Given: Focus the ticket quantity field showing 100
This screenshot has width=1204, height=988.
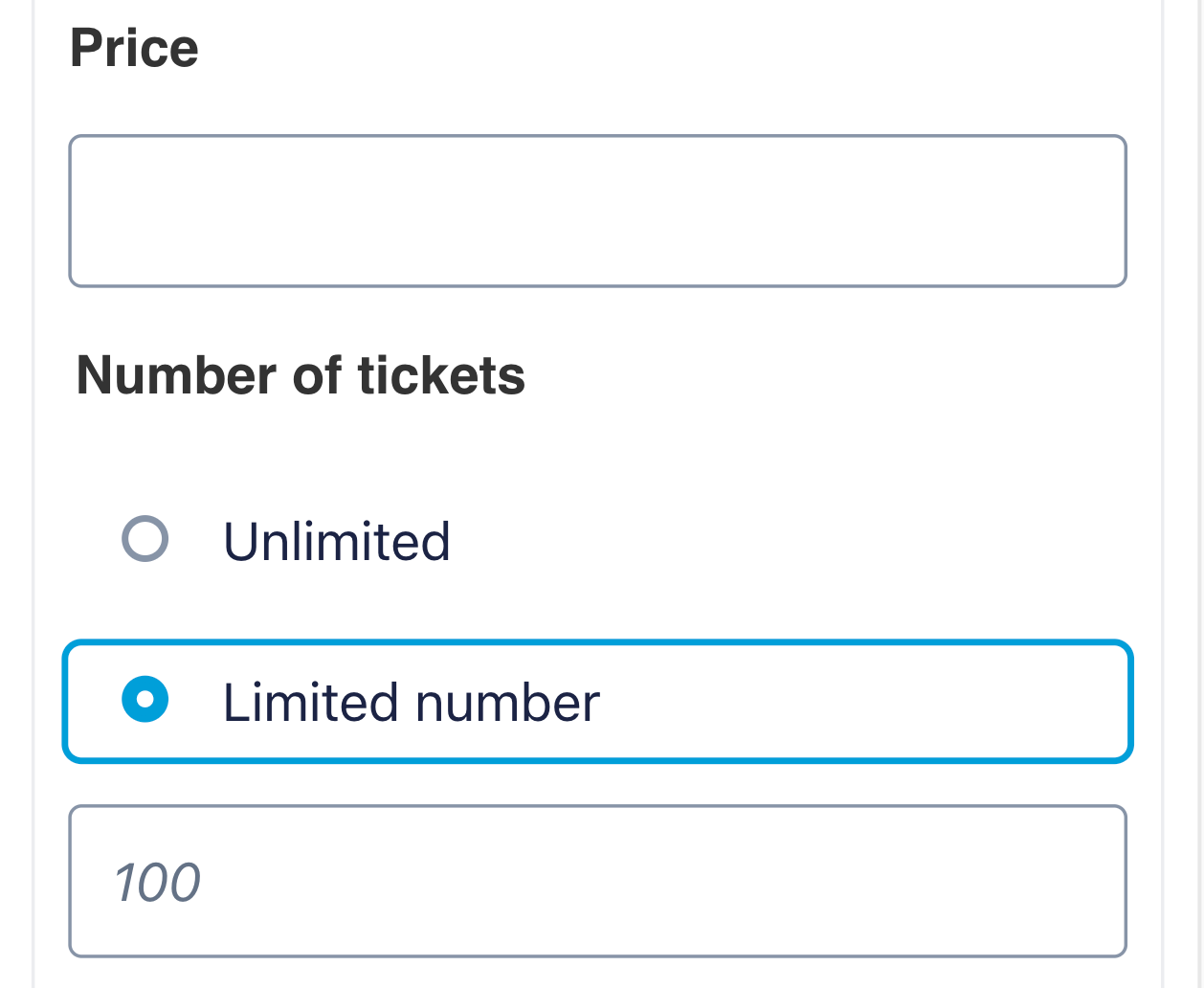Looking at the screenshot, I should point(597,881).
